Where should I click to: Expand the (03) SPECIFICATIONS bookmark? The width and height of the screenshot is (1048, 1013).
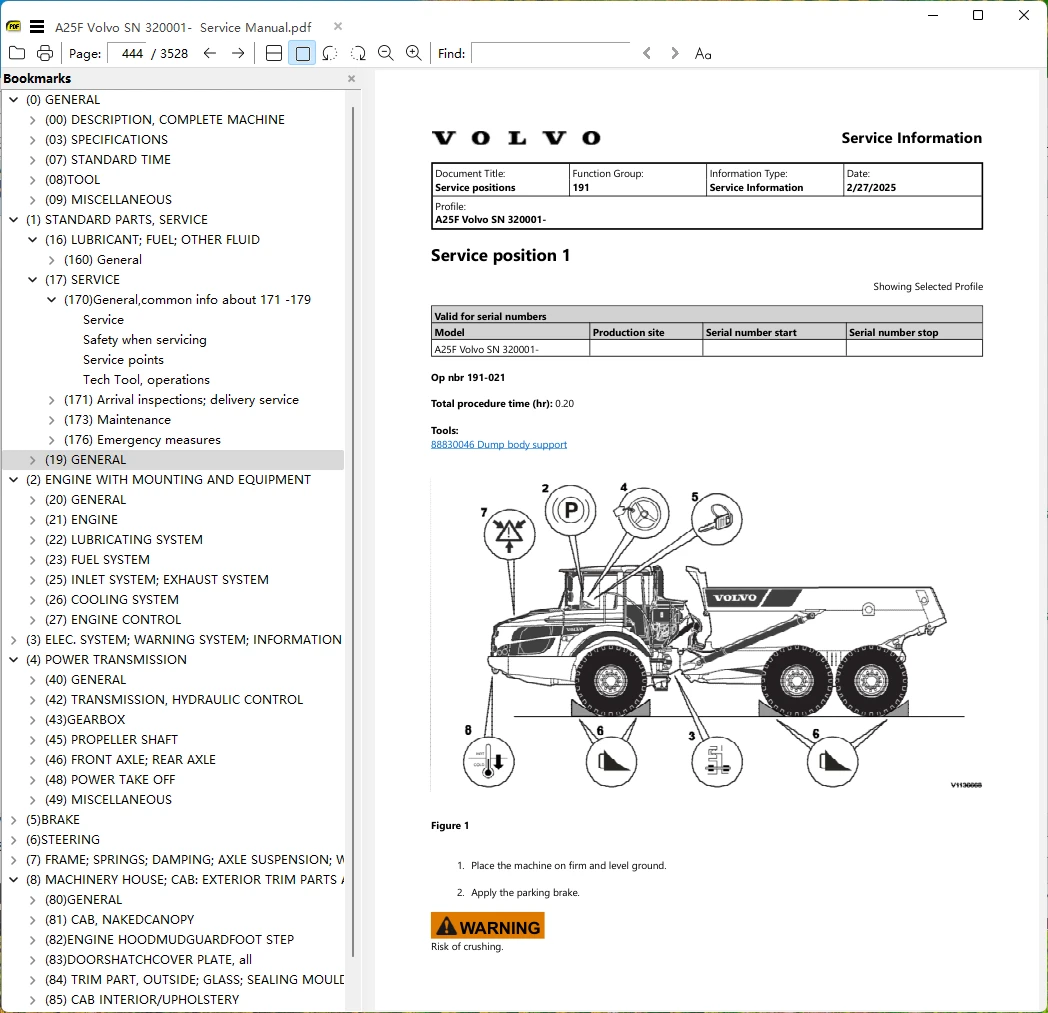tap(32, 140)
